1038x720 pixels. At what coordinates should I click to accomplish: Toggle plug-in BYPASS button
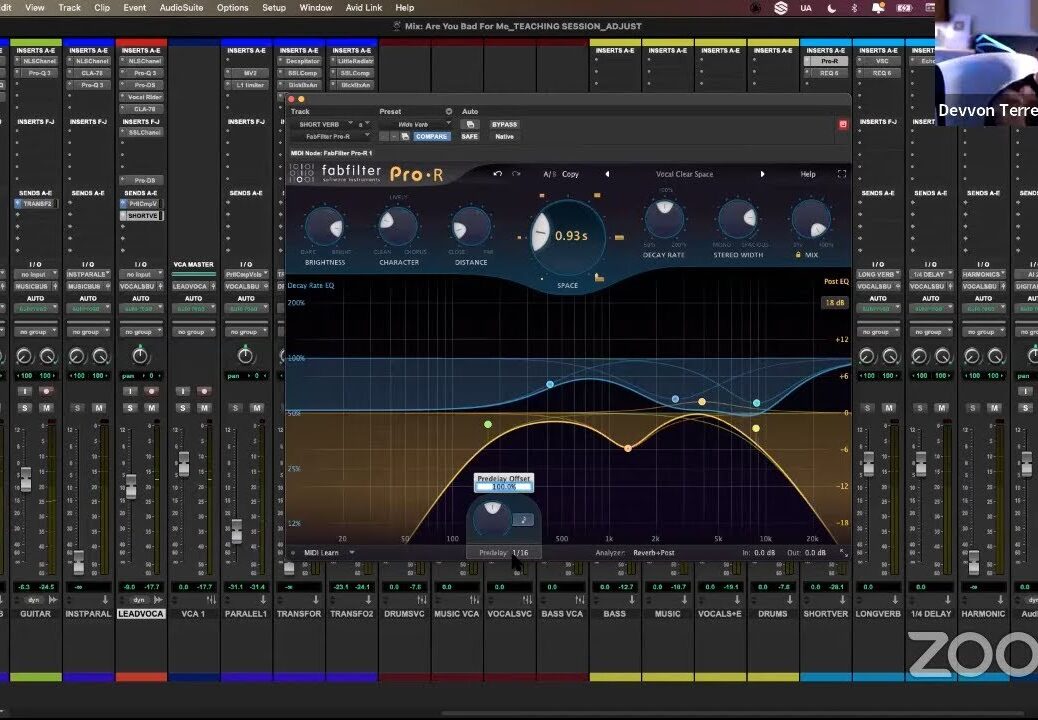504,124
